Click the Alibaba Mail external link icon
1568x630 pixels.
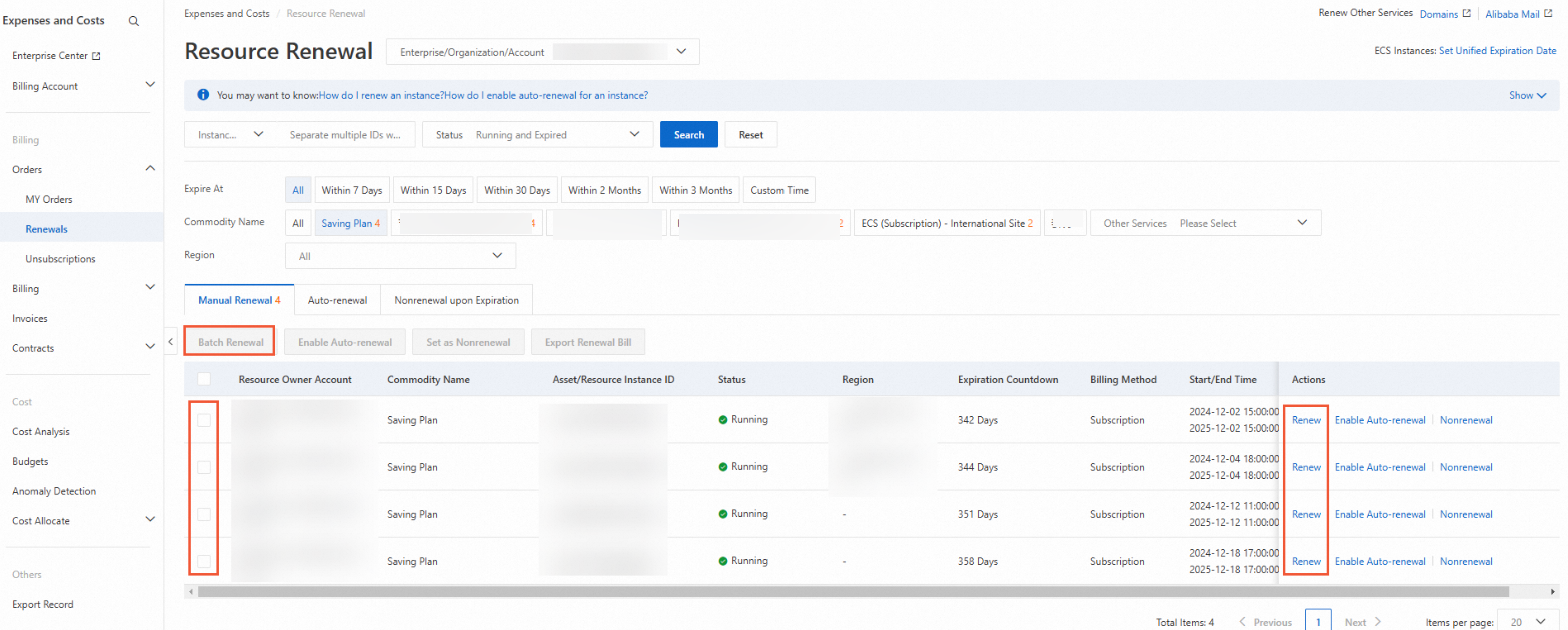[1548, 13]
